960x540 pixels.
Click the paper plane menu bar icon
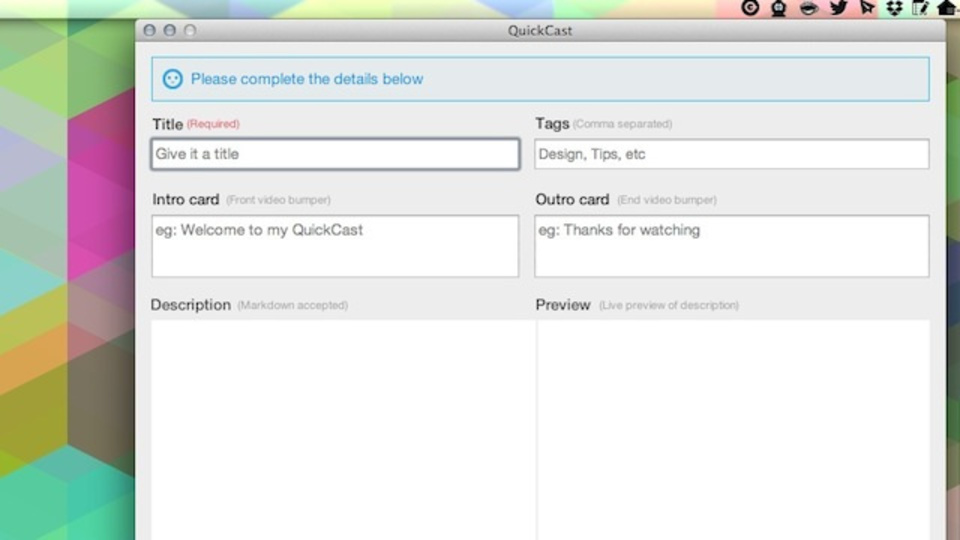867,7
